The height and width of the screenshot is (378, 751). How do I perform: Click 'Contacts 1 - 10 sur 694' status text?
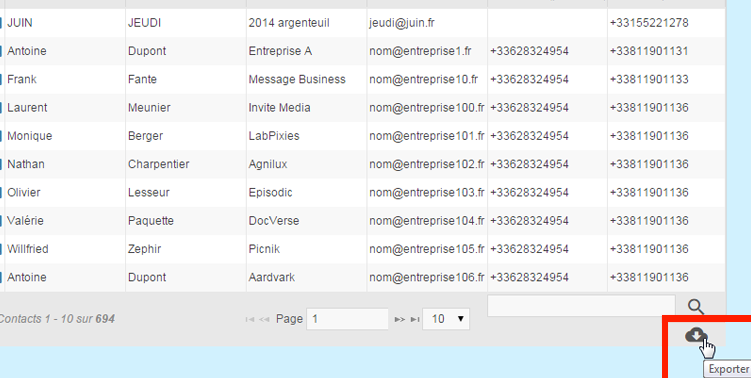point(57,319)
